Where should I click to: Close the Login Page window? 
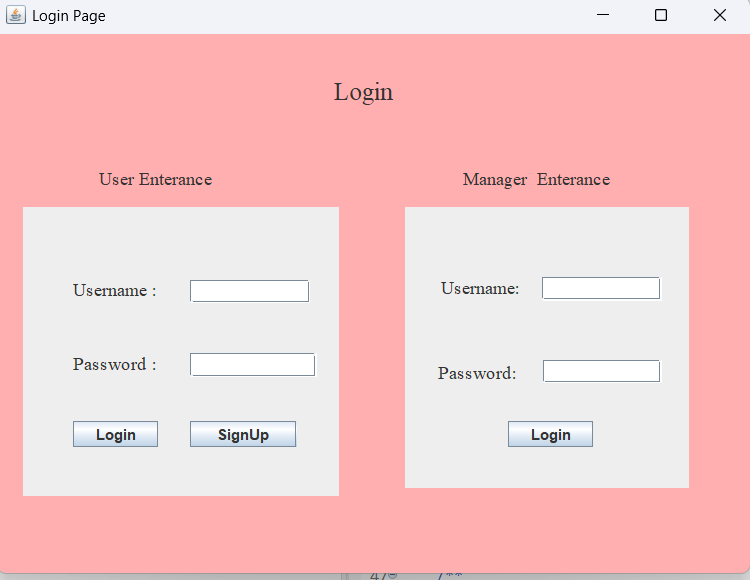click(x=719, y=15)
